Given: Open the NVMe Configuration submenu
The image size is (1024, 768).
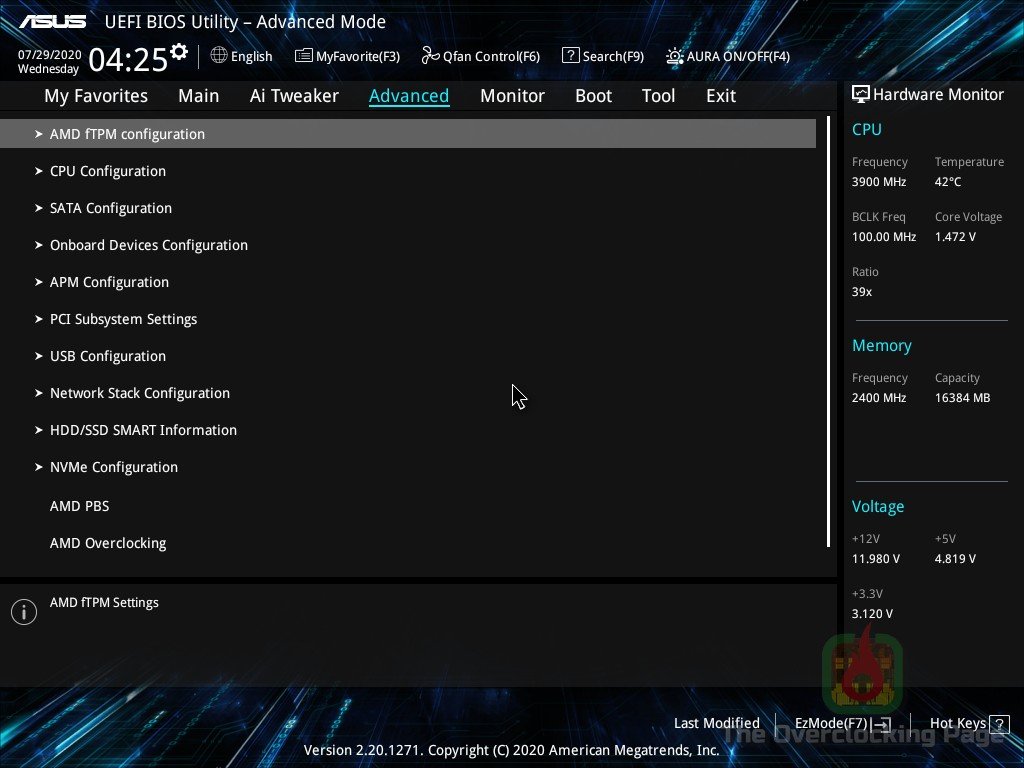Looking at the screenshot, I should tap(113, 467).
